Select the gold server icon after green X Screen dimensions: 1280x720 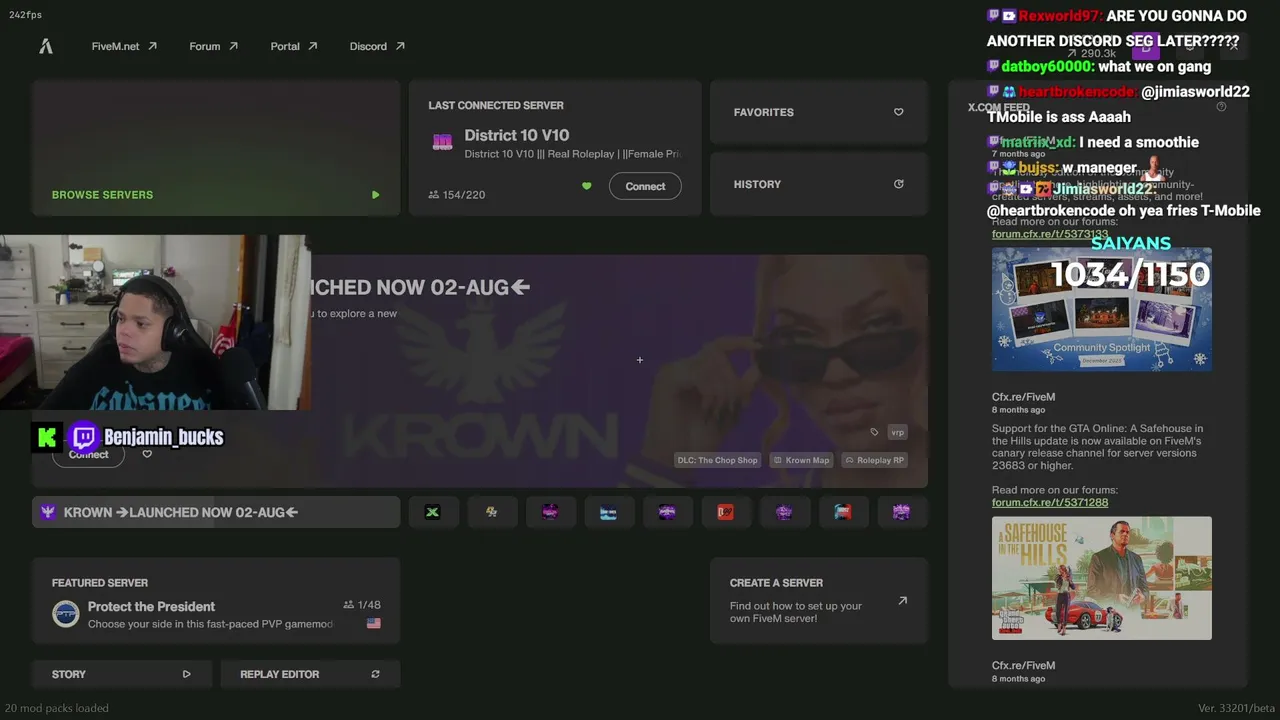click(491, 512)
